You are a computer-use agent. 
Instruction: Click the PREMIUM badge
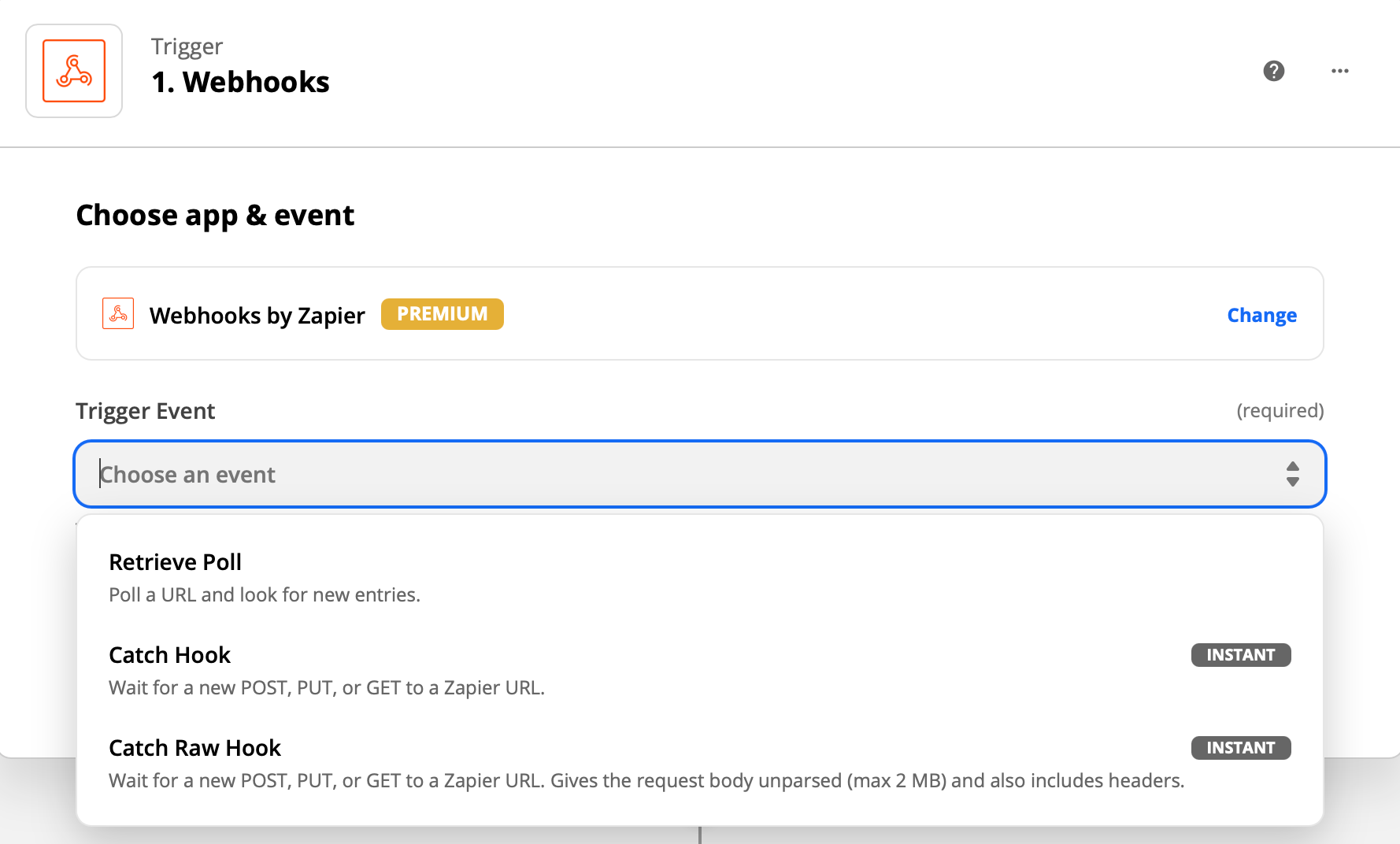coord(442,314)
